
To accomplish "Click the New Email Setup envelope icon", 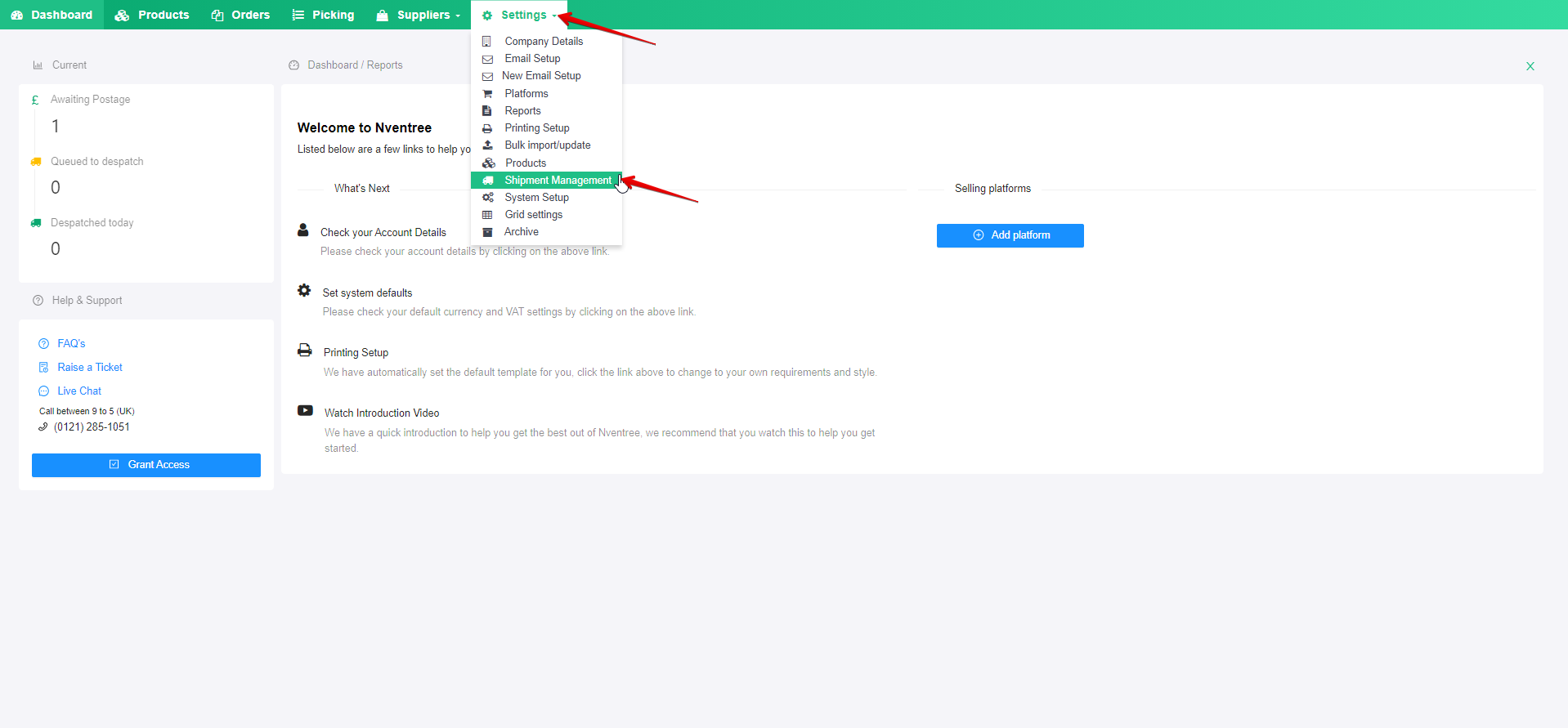I will (487, 76).
